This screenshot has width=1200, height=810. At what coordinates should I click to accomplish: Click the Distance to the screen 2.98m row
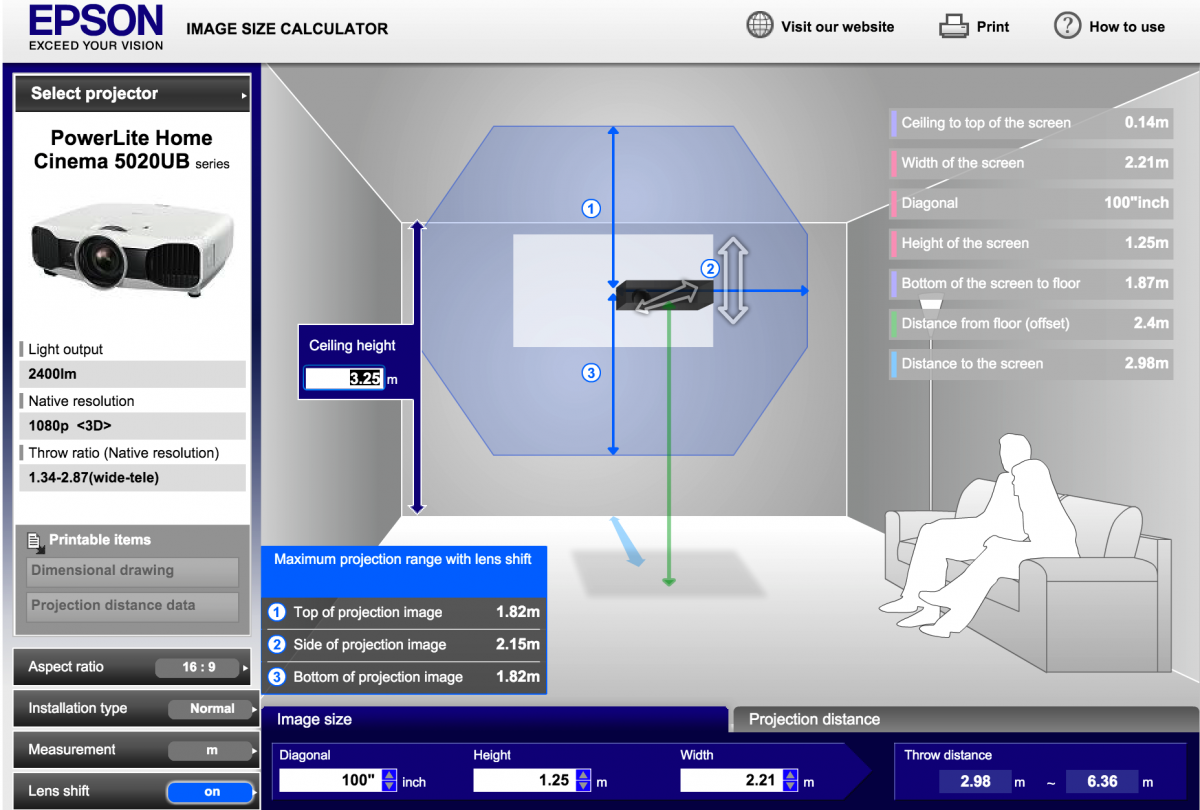tap(1030, 363)
